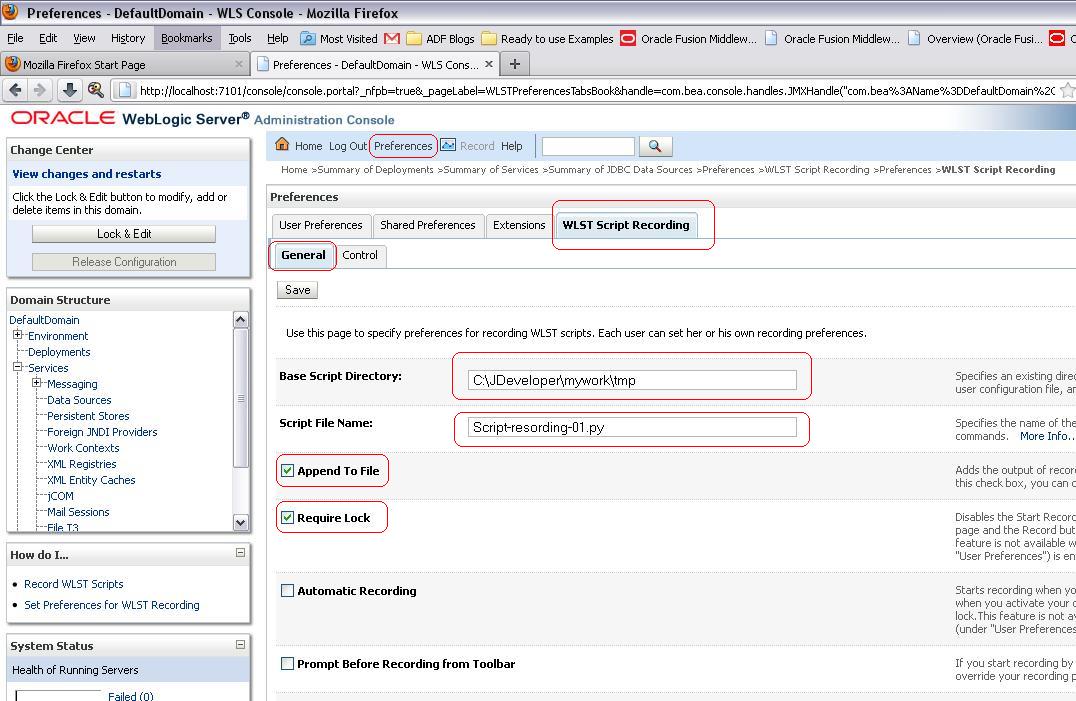Click More Info link beside Script File Name
The height and width of the screenshot is (701, 1076).
pyautogui.click(x=1046, y=436)
